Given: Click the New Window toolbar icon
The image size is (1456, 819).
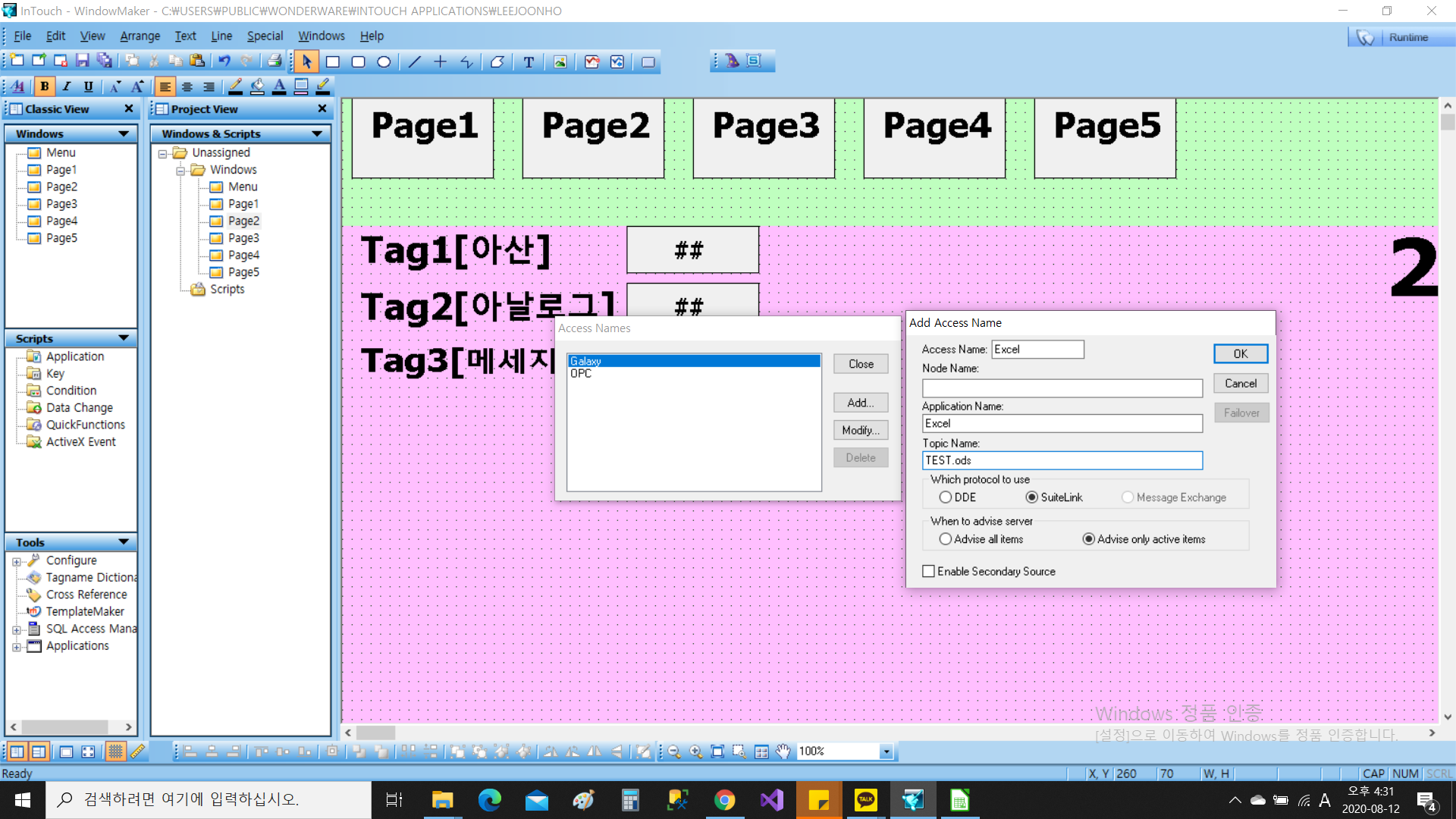Looking at the screenshot, I should coord(17,61).
